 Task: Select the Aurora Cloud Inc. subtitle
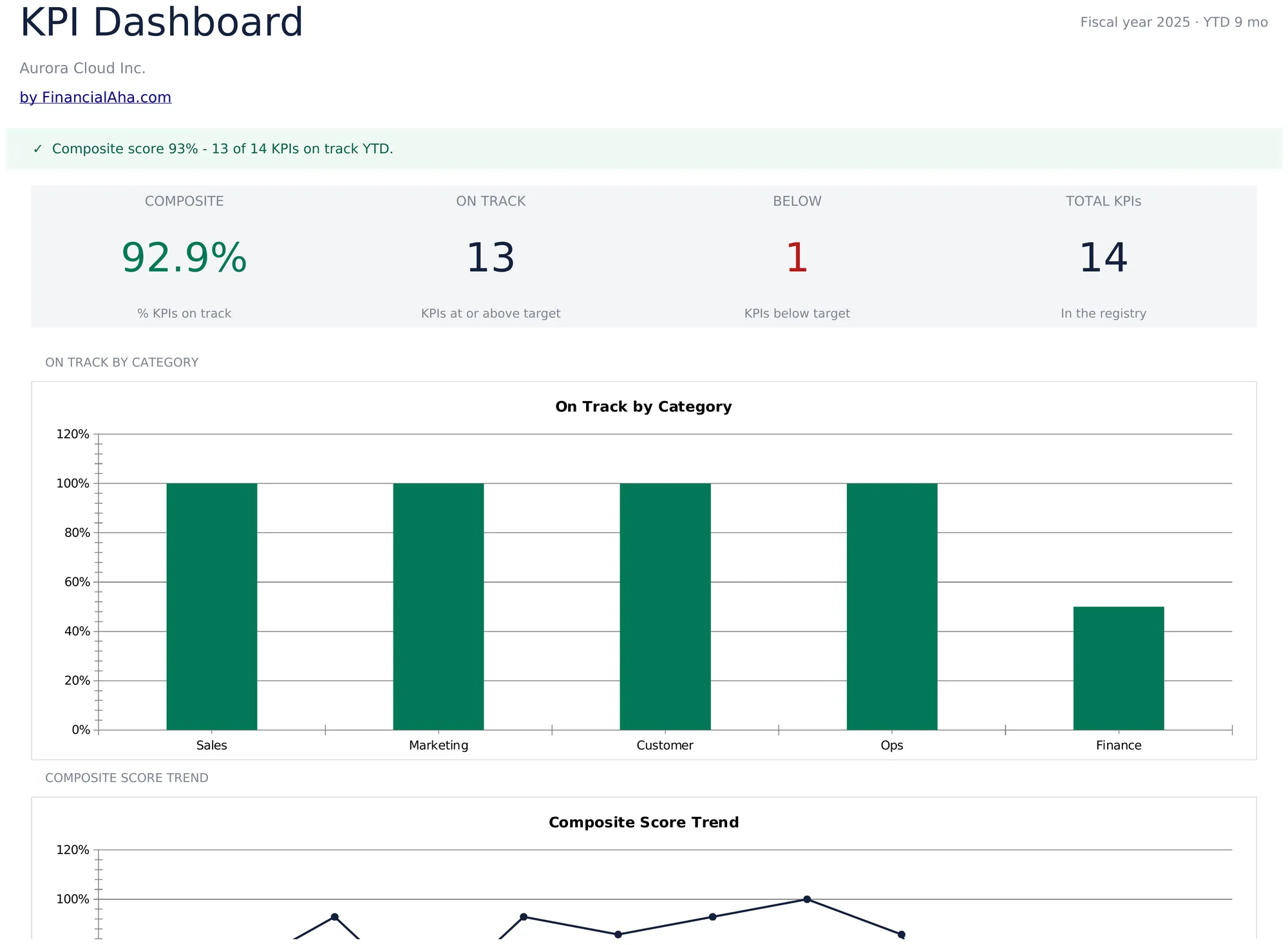click(x=82, y=68)
